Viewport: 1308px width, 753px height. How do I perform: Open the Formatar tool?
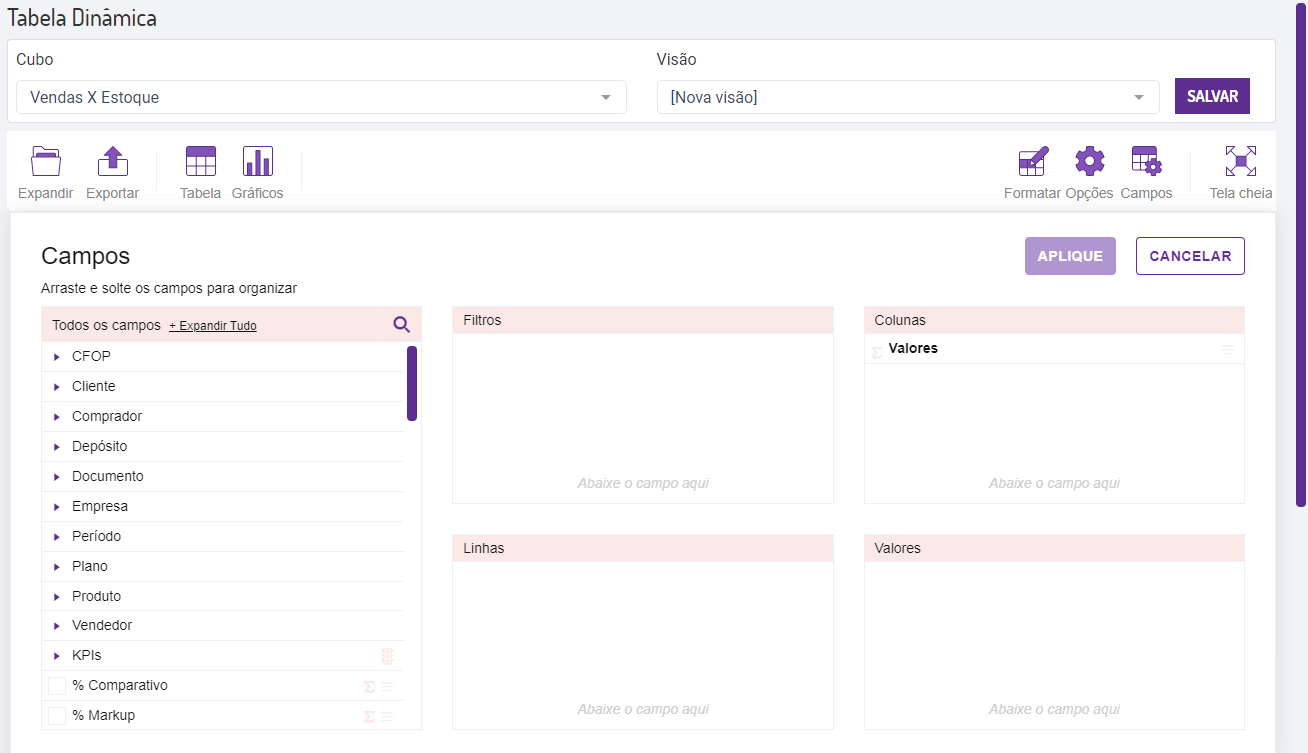(x=1032, y=161)
